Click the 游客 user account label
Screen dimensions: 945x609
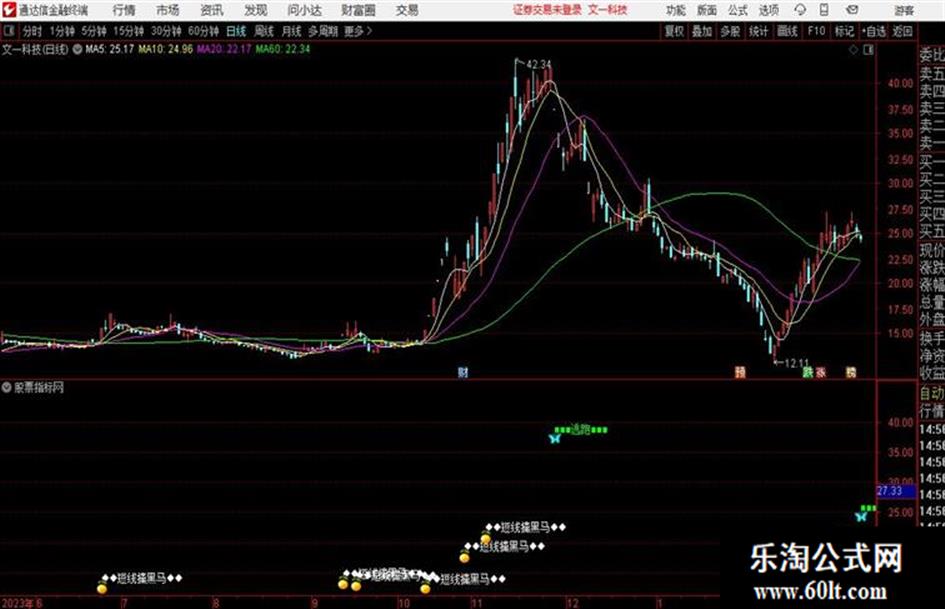point(904,10)
